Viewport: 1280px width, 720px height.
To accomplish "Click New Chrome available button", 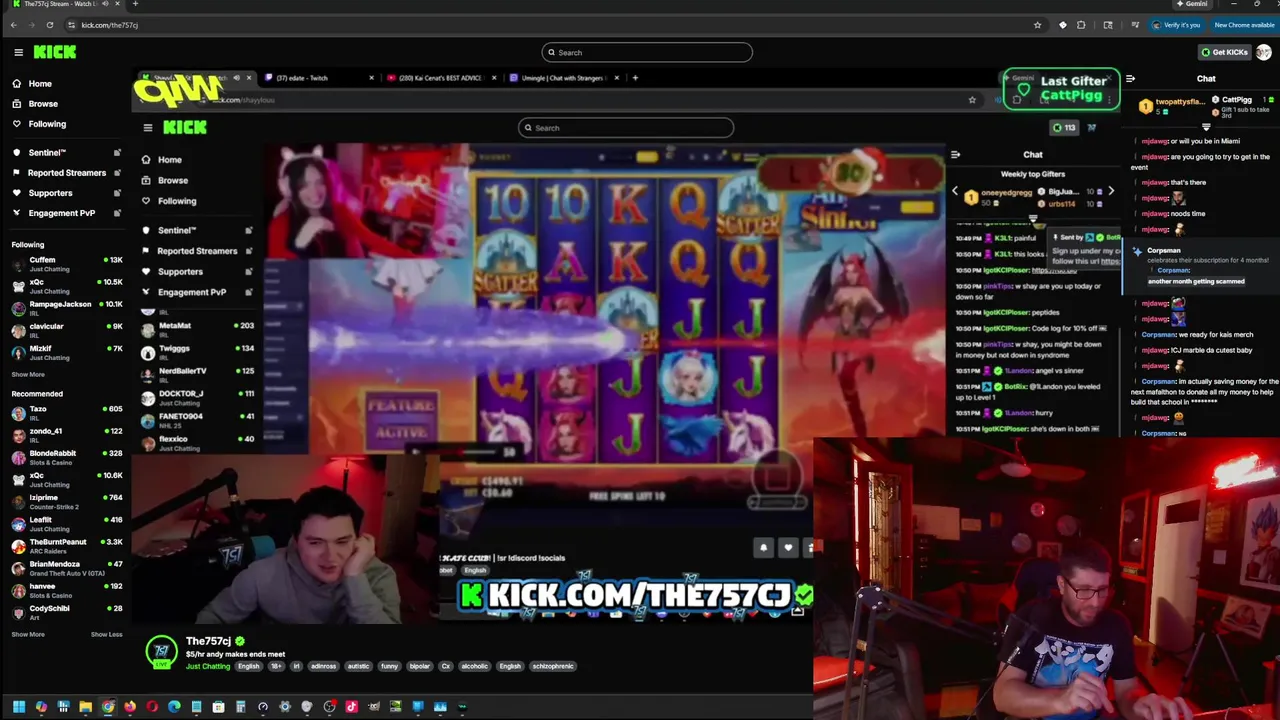I will pyautogui.click(x=1244, y=25).
